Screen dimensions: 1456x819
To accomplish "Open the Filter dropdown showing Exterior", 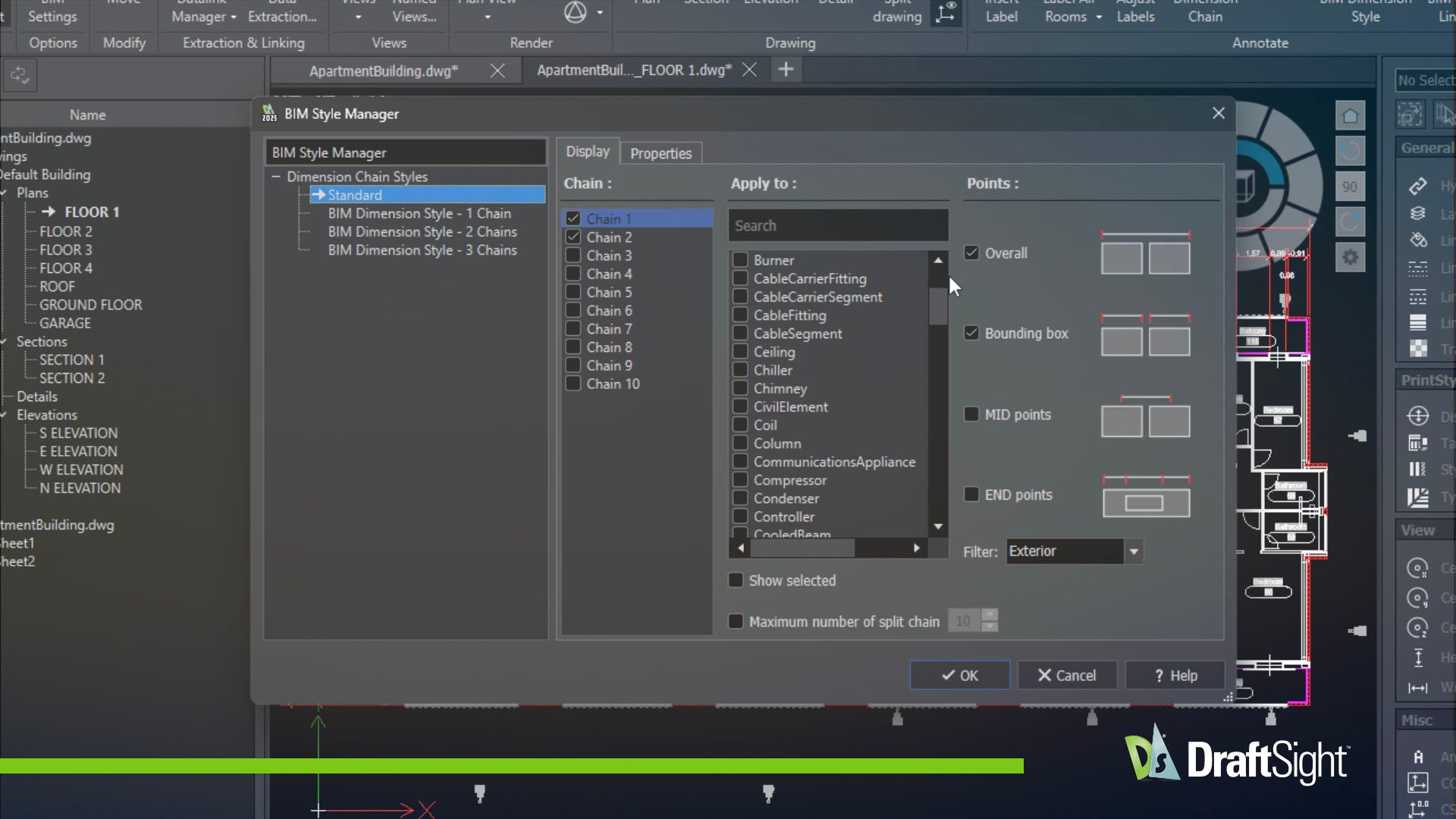I will click(x=1133, y=551).
